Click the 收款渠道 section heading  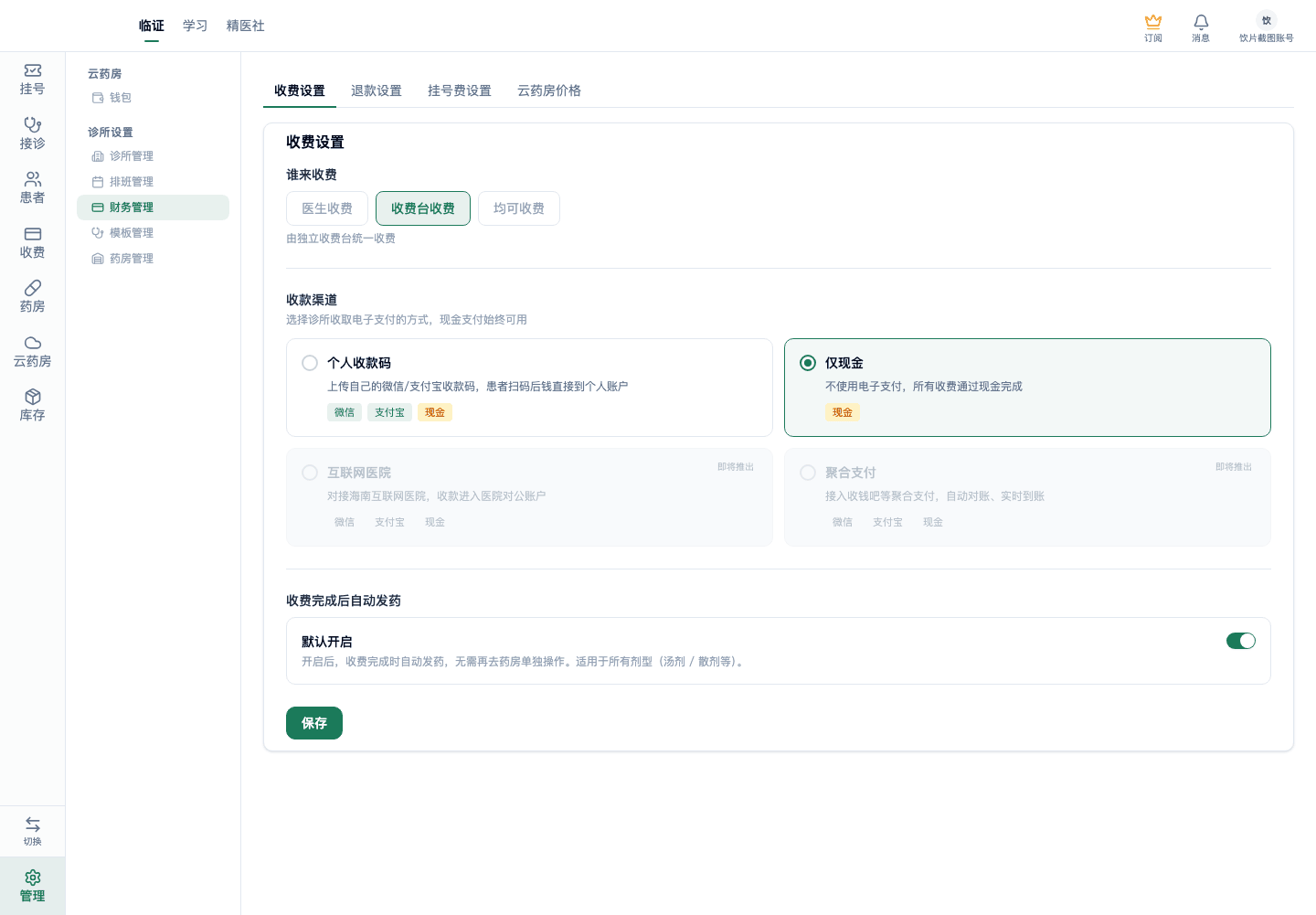click(312, 300)
